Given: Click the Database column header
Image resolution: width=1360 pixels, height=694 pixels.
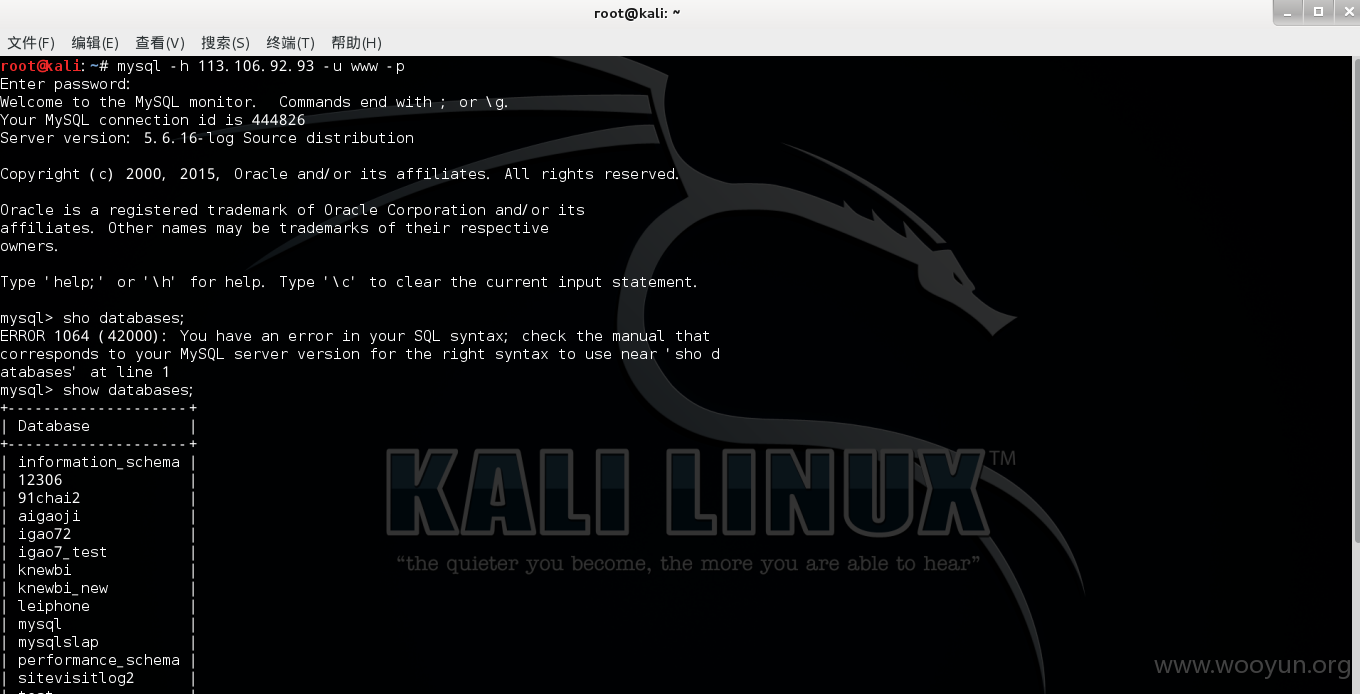Looking at the screenshot, I should 54,426.
